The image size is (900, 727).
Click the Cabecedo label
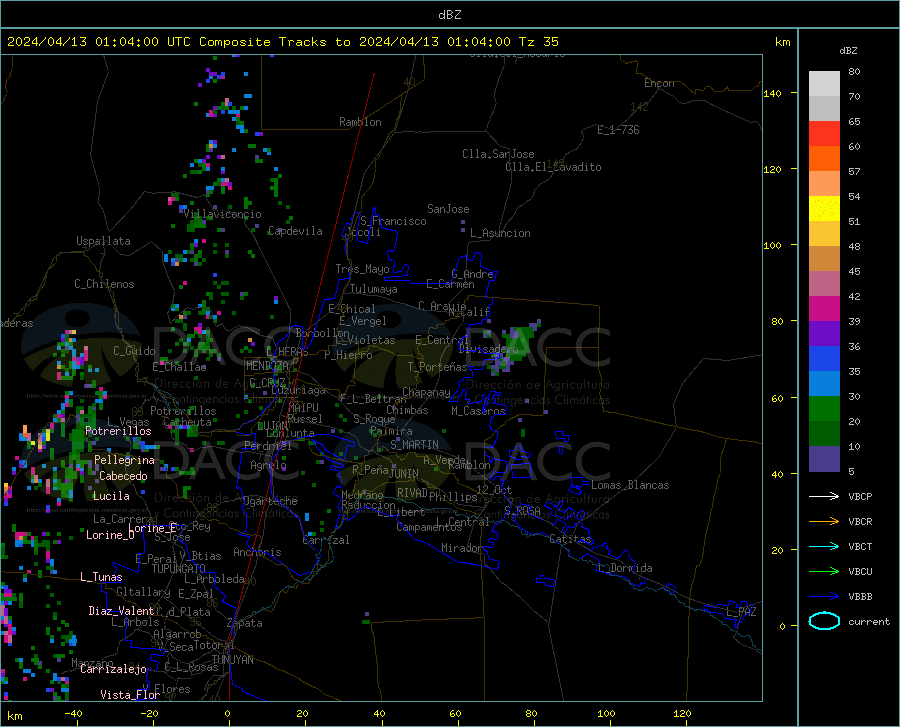tap(123, 476)
